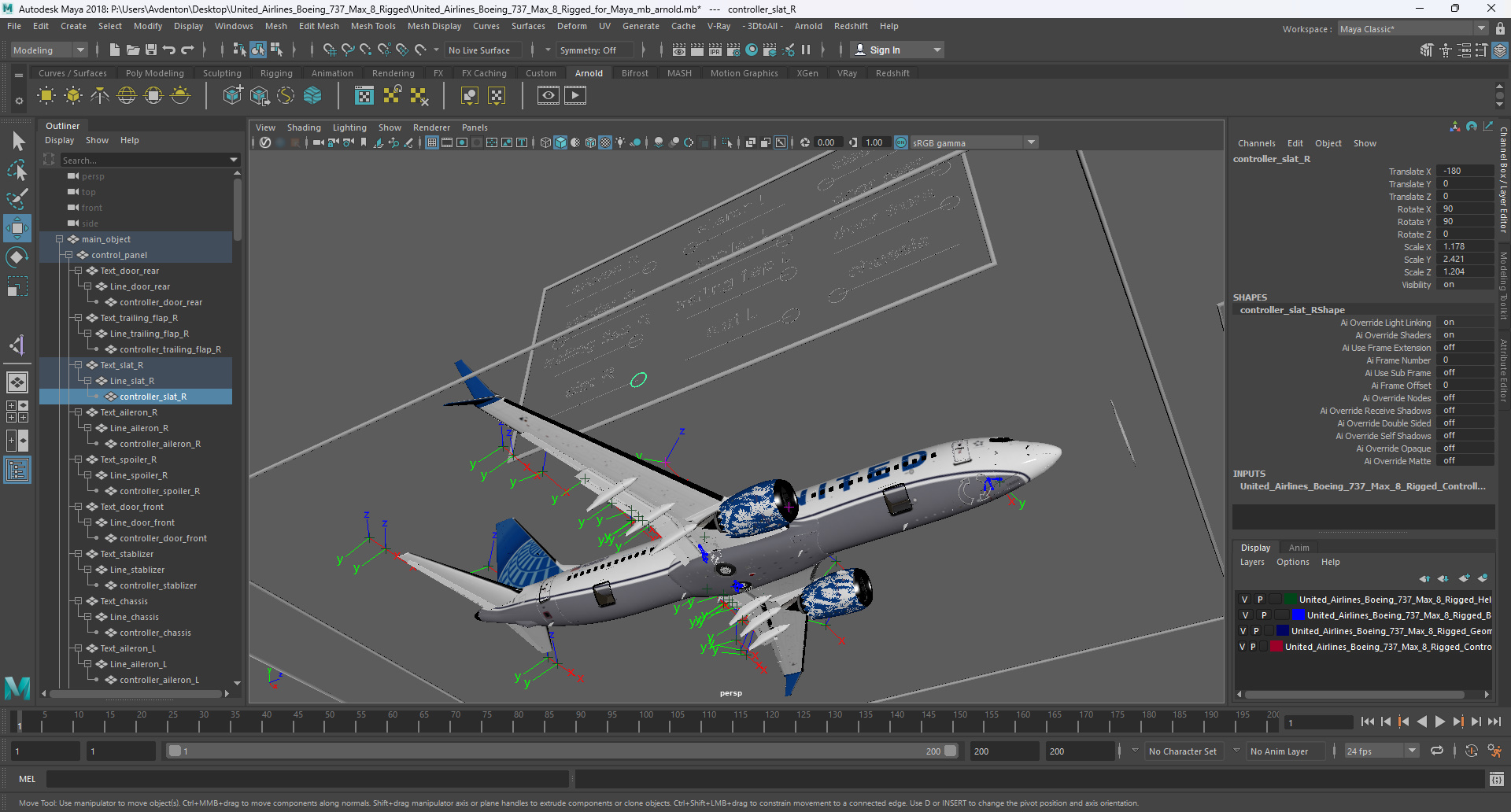This screenshot has width=1511, height=812.
Task: Activate the arrow Select tool
Action: pos(17,142)
